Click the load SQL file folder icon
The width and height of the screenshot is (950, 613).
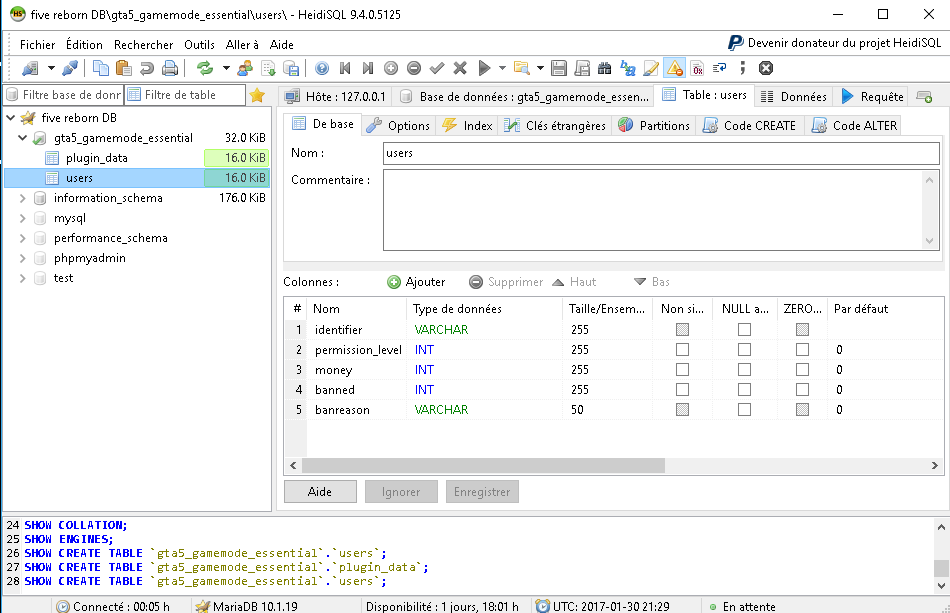(x=521, y=68)
